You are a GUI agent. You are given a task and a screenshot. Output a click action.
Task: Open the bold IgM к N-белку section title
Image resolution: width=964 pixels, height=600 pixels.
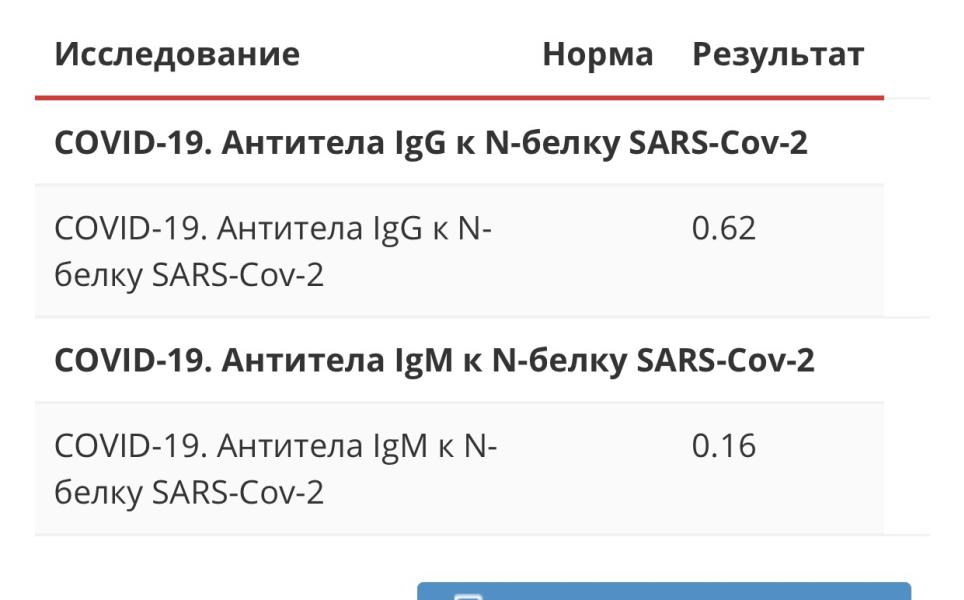(x=435, y=360)
